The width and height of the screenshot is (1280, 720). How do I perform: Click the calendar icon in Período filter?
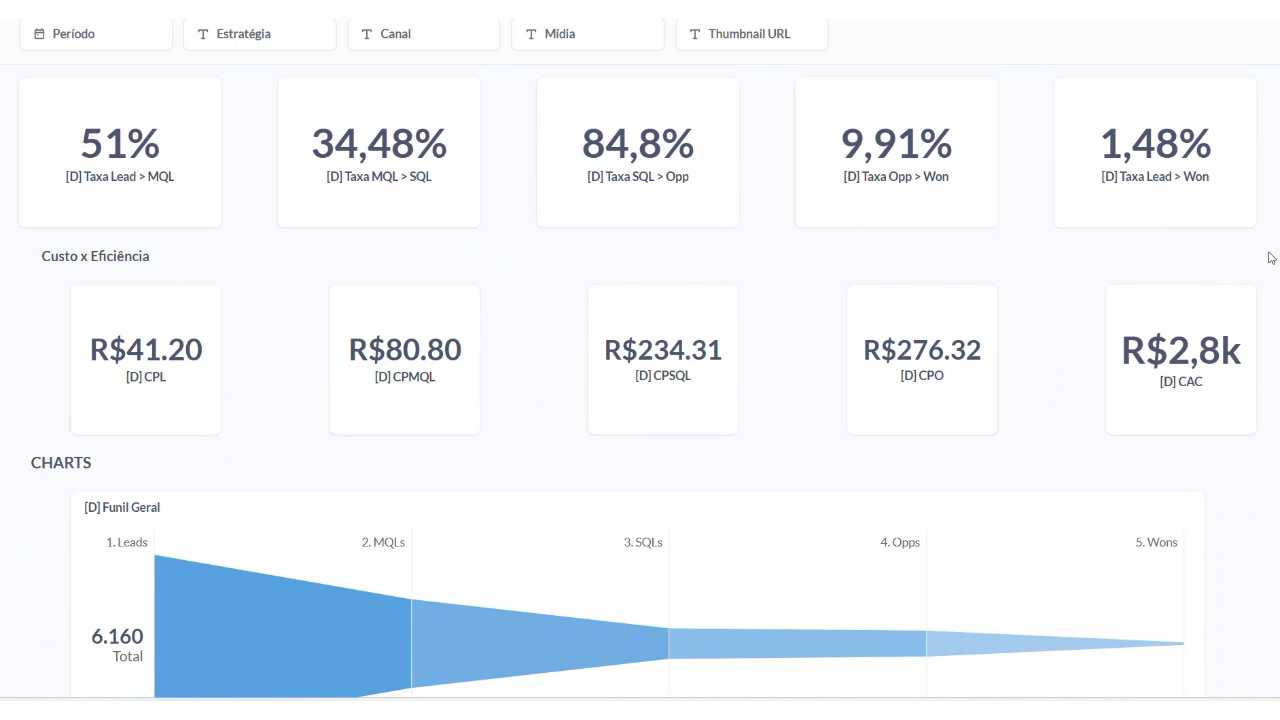pos(39,34)
